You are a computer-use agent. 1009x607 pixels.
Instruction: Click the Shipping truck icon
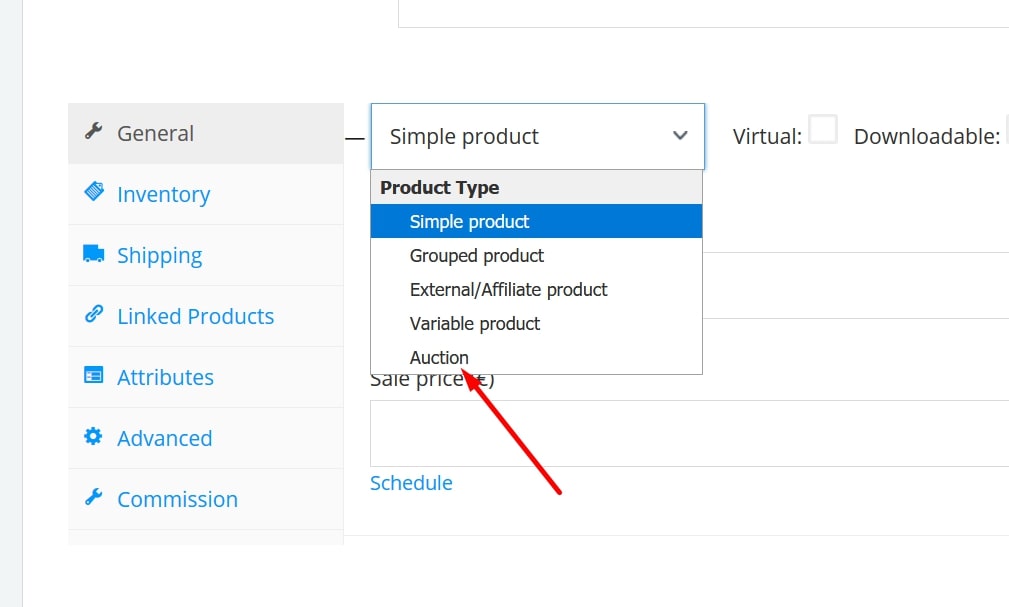pos(94,253)
